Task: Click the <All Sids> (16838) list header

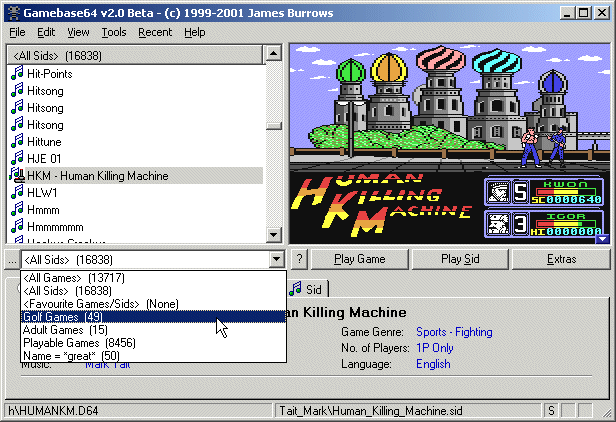Action: 134,55
